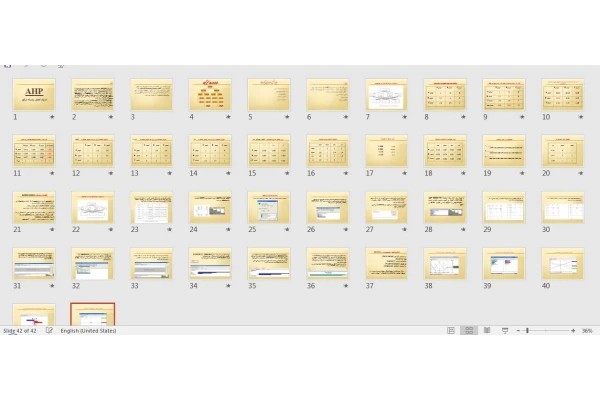Select slide 18 thumbnail
This screenshot has height=400, width=600.
click(445, 151)
